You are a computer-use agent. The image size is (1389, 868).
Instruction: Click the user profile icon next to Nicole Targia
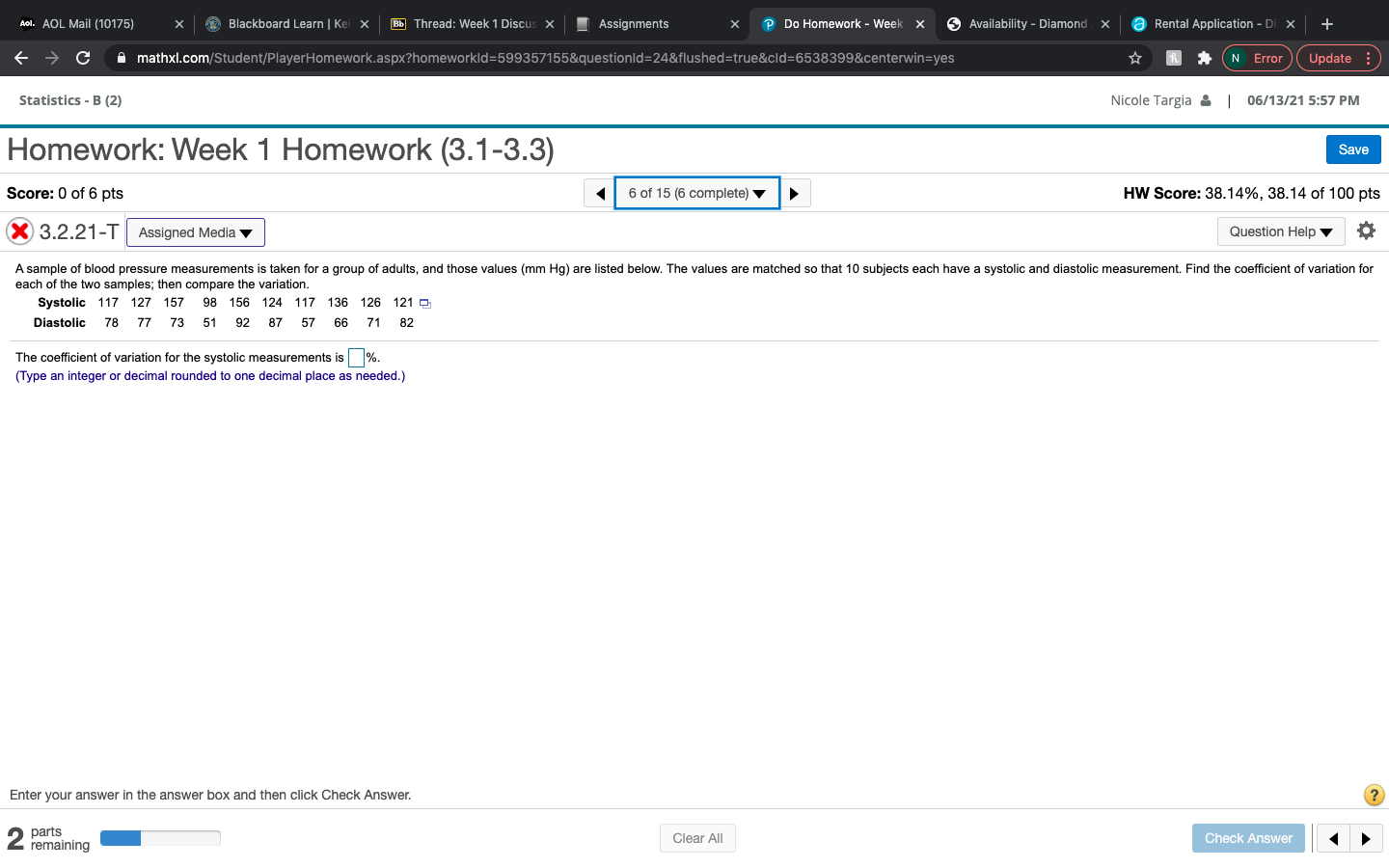1208,99
